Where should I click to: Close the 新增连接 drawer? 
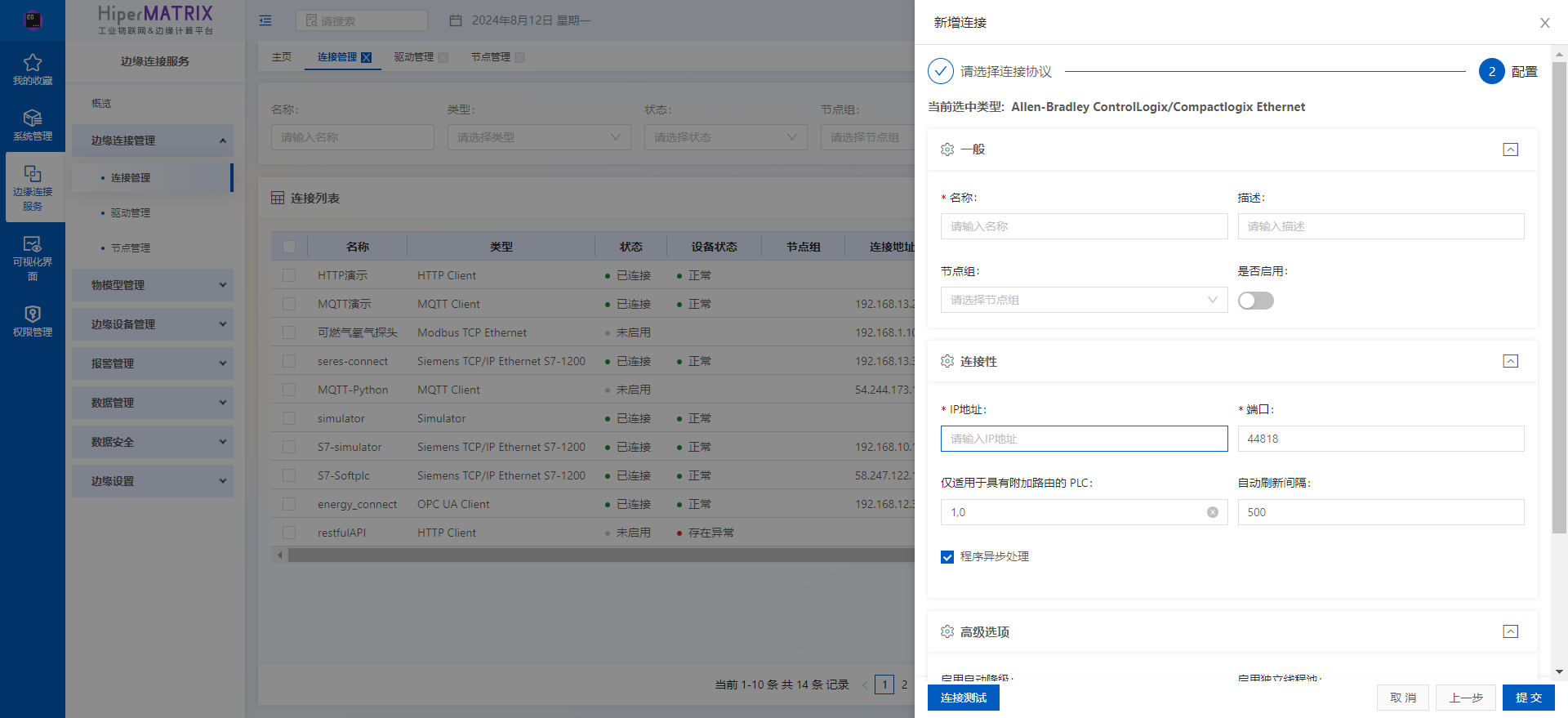click(1544, 23)
